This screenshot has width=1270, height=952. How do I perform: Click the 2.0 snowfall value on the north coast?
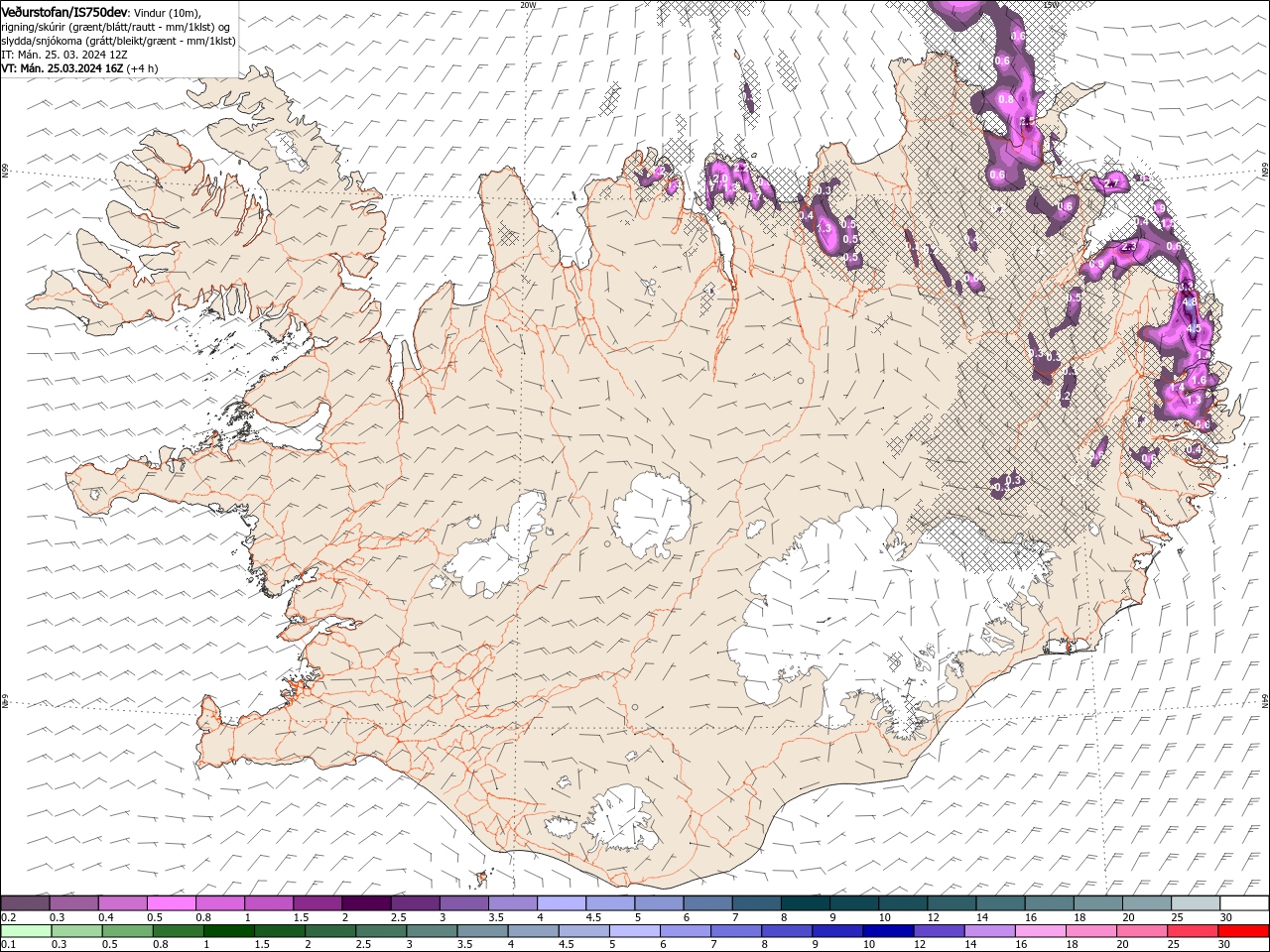click(x=721, y=177)
